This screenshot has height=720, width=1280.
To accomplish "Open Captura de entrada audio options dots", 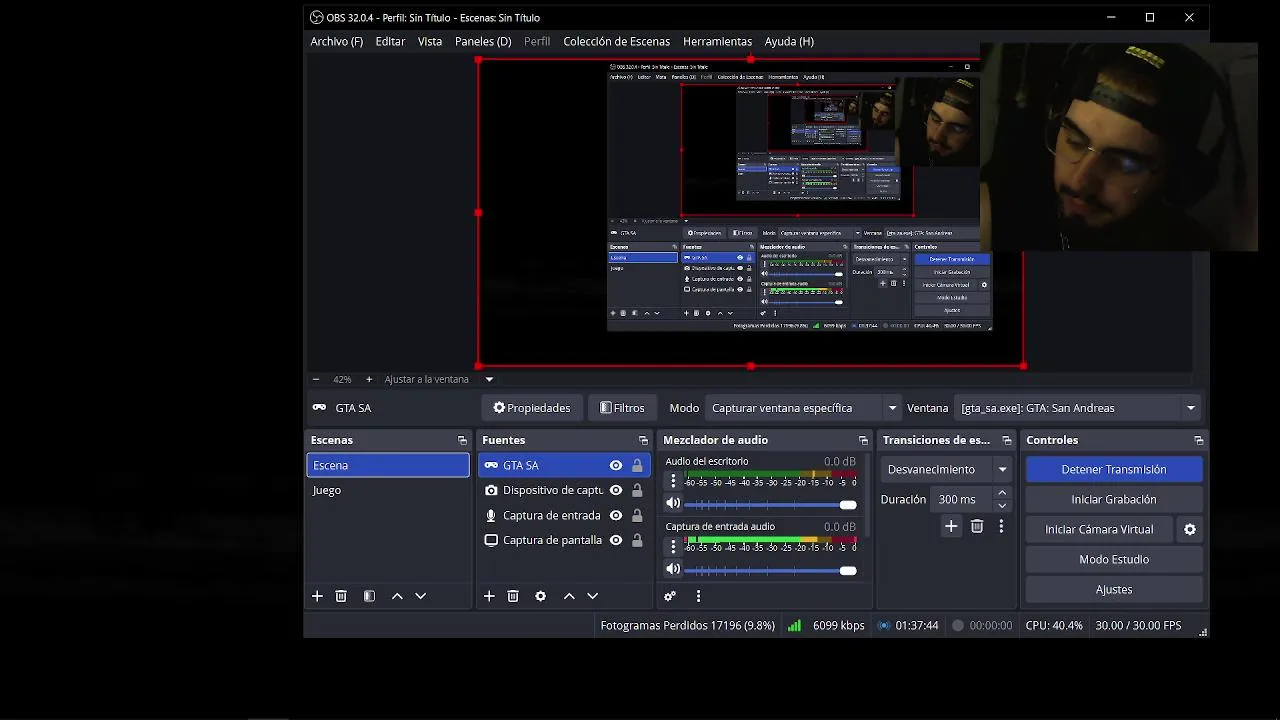I will tap(673, 546).
